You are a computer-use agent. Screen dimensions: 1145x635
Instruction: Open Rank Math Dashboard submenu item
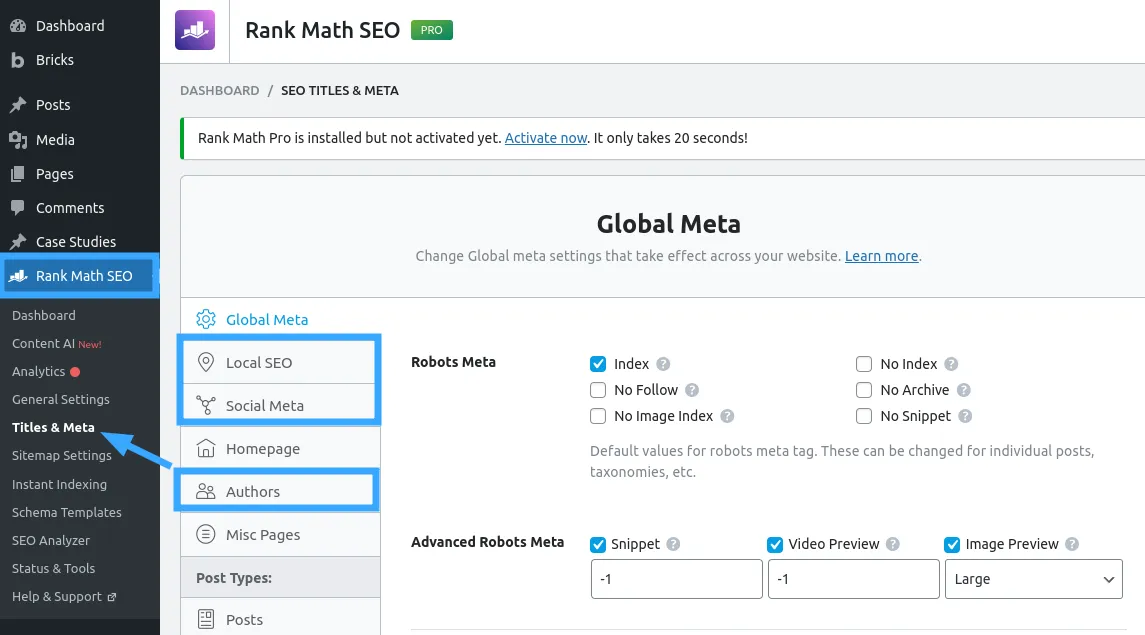[44, 315]
